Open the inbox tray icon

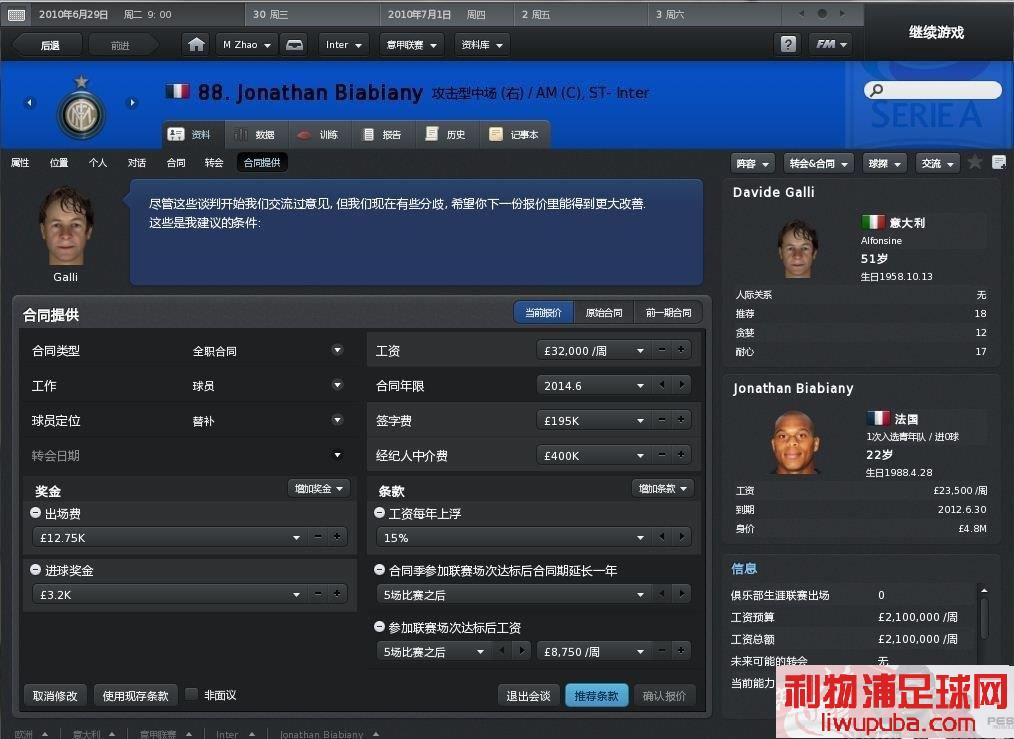point(294,45)
